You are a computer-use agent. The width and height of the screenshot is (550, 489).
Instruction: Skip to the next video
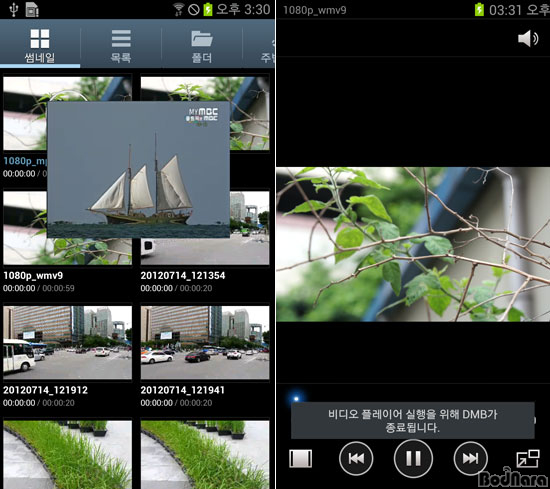[x=470, y=458]
